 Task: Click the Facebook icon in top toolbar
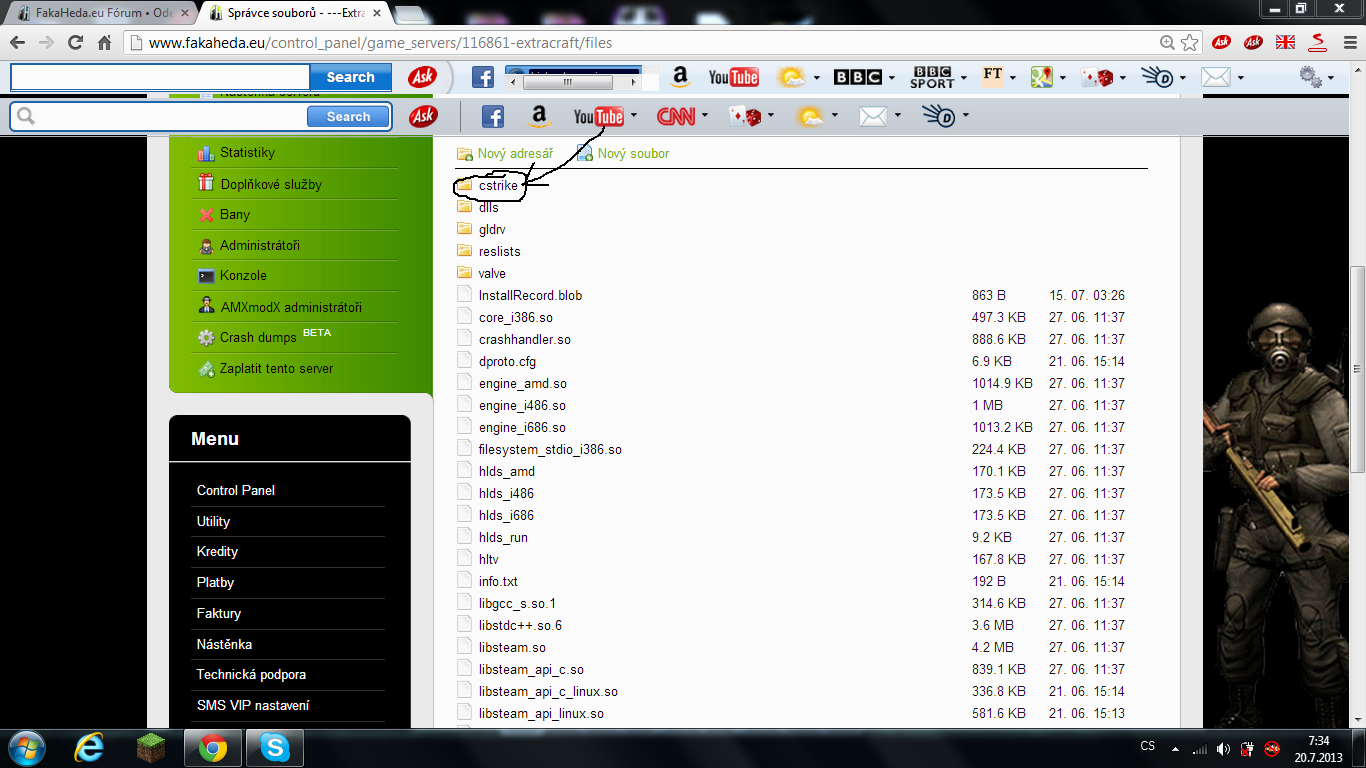tap(483, 77)
